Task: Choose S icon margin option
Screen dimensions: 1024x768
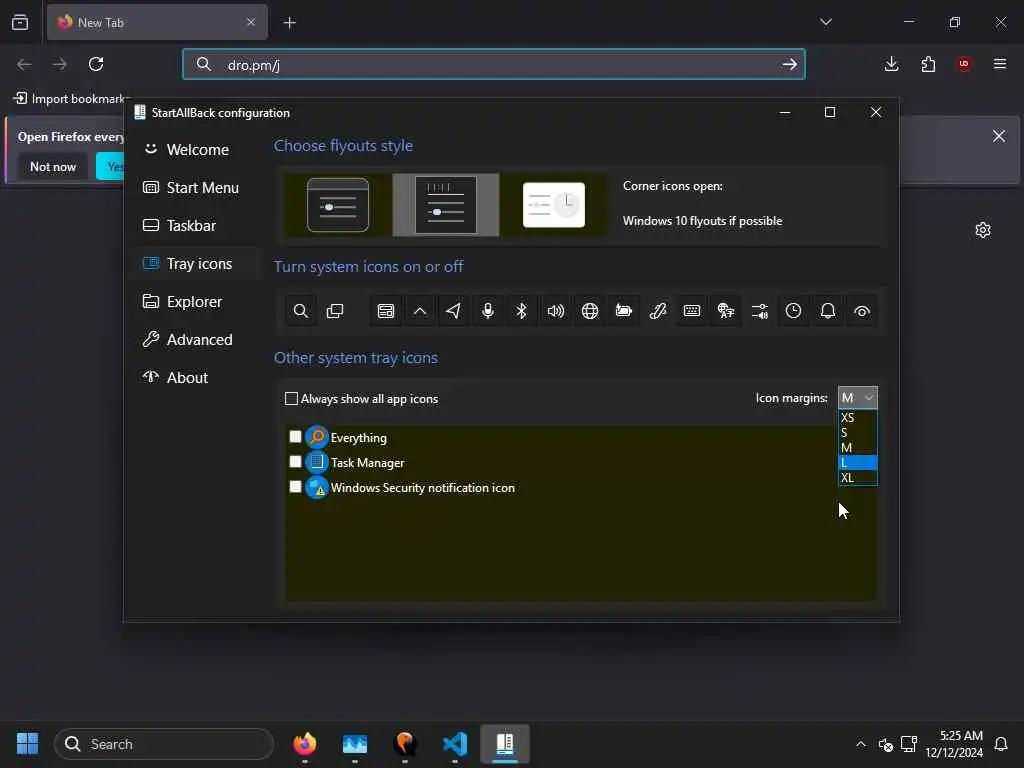Action: 857,432
